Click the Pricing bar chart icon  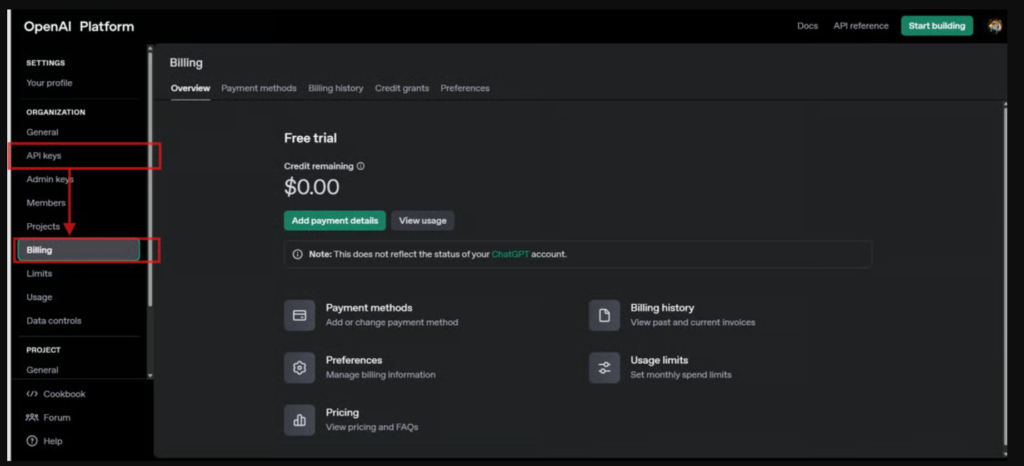[300, 420]
